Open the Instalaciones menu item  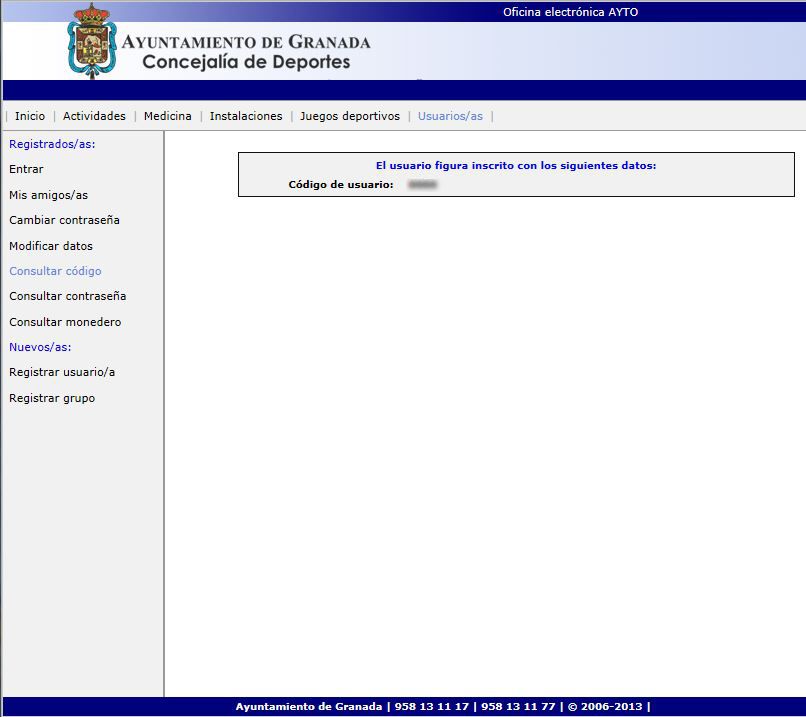246,116
